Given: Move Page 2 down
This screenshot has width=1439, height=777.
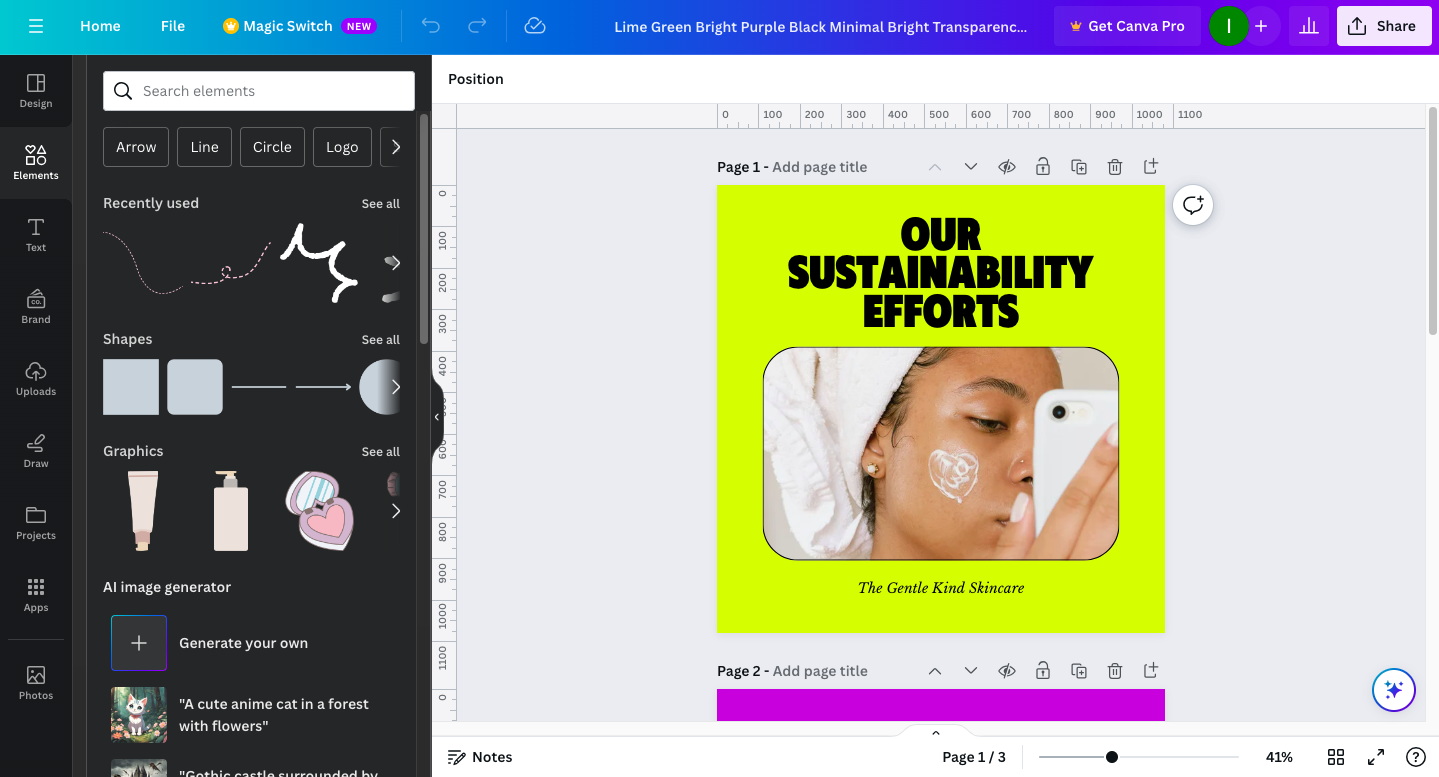Looking at the screenshot, I should pos(971,671).
